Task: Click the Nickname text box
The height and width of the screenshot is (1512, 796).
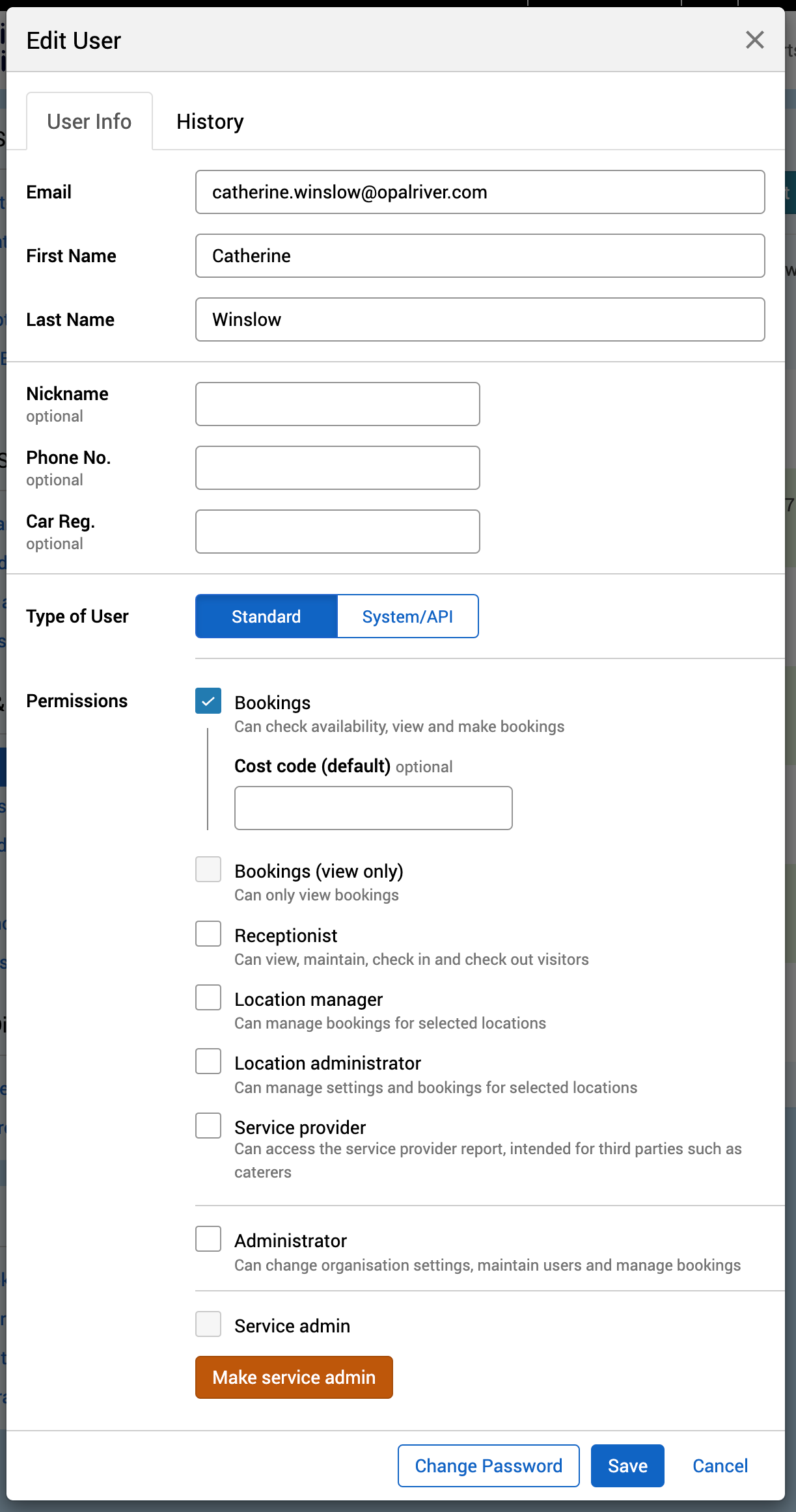Action: click(x=337, y=404)
